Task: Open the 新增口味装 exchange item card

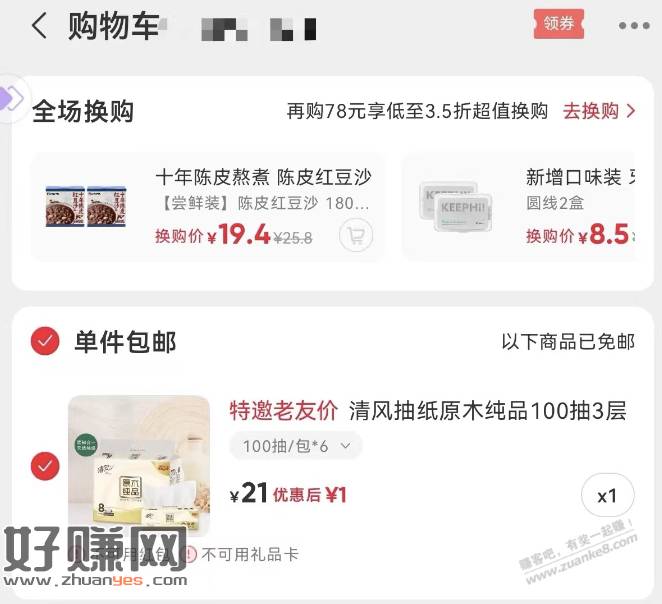Action: click(x=518, y=207)
